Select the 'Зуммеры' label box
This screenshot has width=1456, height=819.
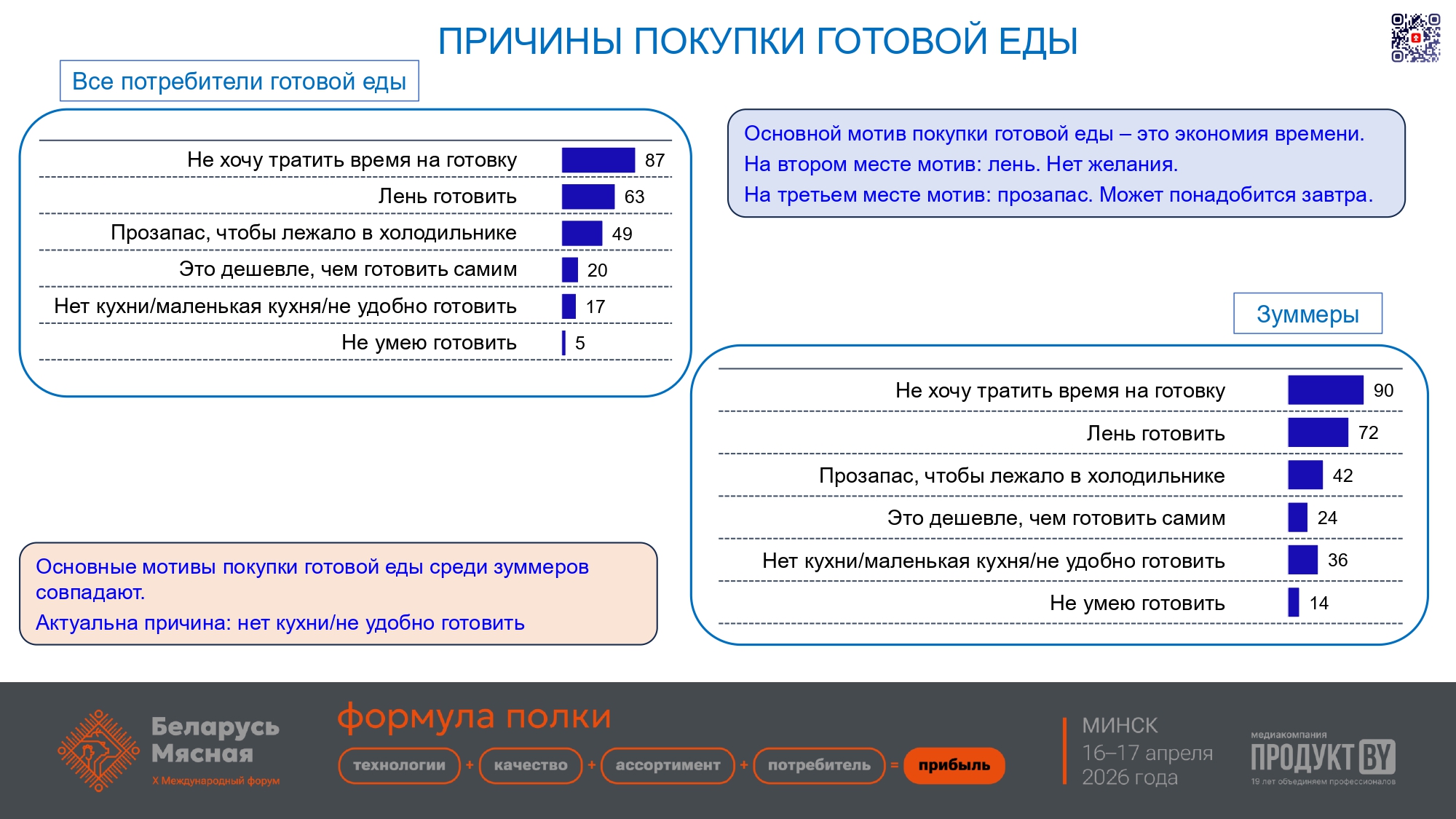1307,314
